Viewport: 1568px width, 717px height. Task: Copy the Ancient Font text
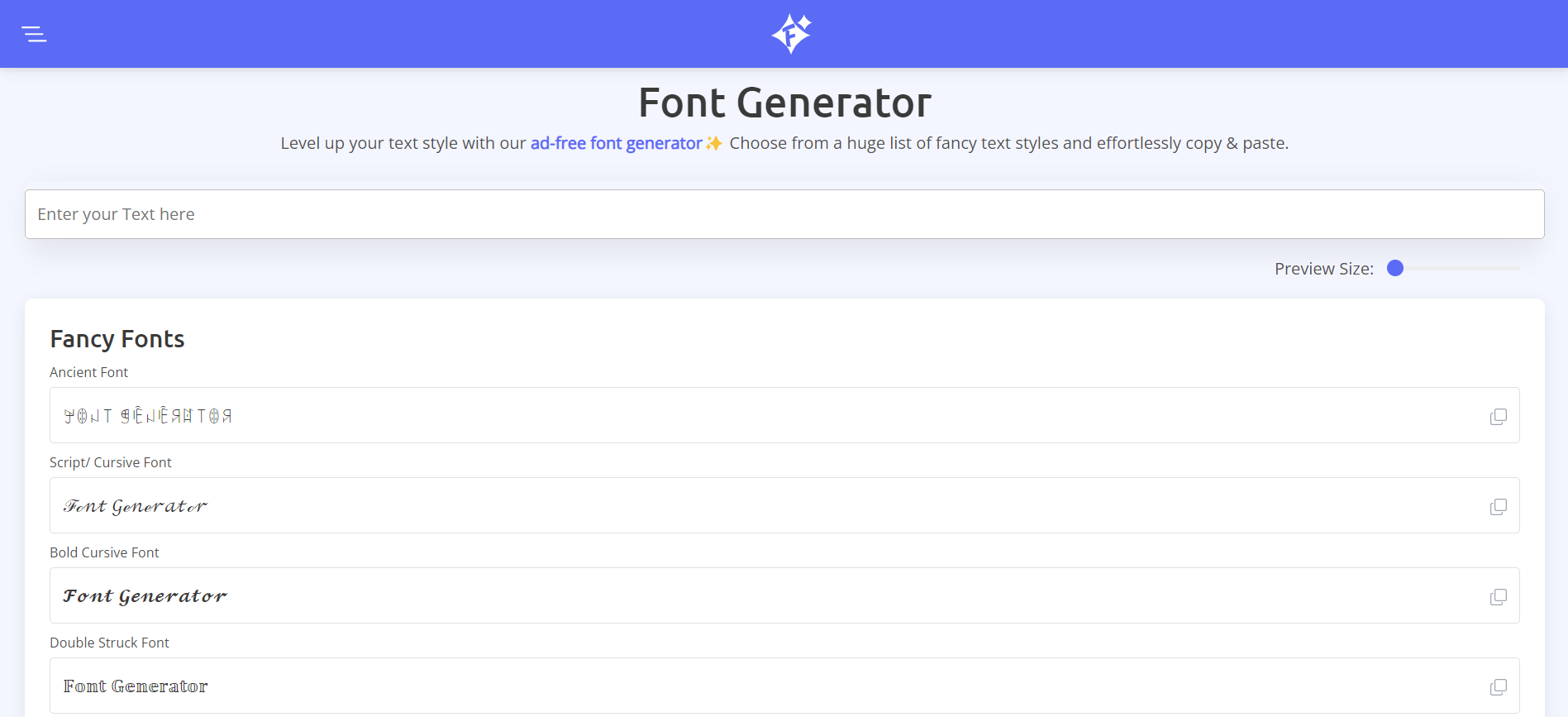click(1498, 416)
